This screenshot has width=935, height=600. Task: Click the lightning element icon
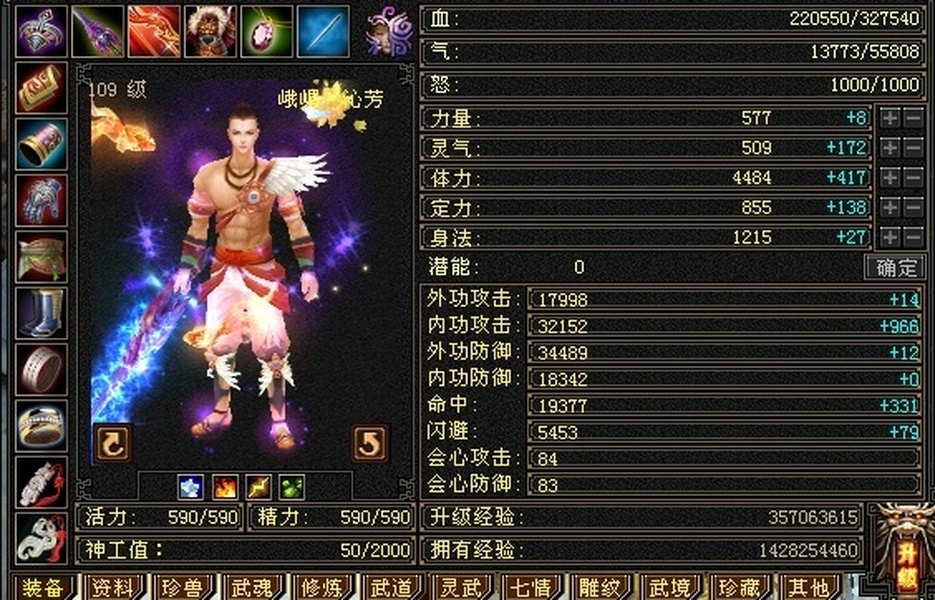[x=259, y=487]
